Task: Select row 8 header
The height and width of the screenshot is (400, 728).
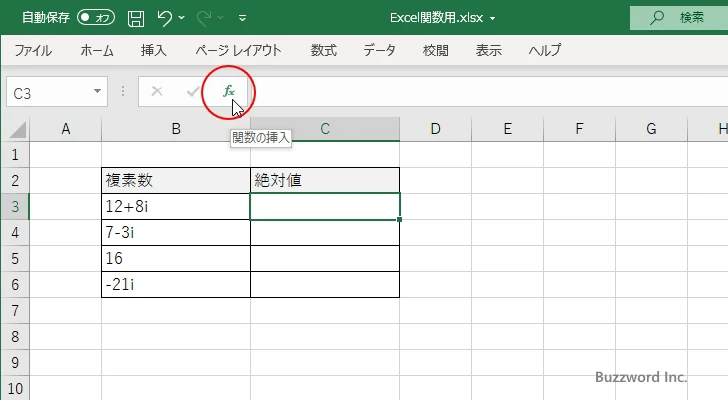Action: click(15, 336)
